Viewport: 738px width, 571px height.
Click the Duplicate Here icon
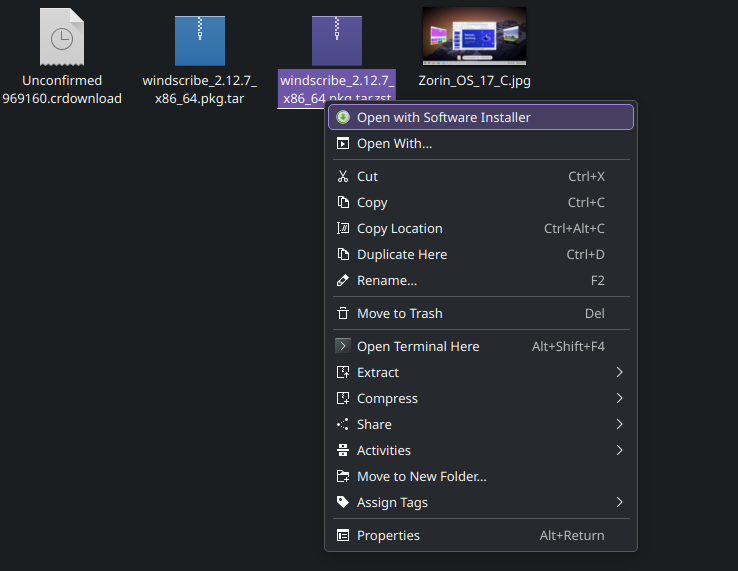coord(343,254)
